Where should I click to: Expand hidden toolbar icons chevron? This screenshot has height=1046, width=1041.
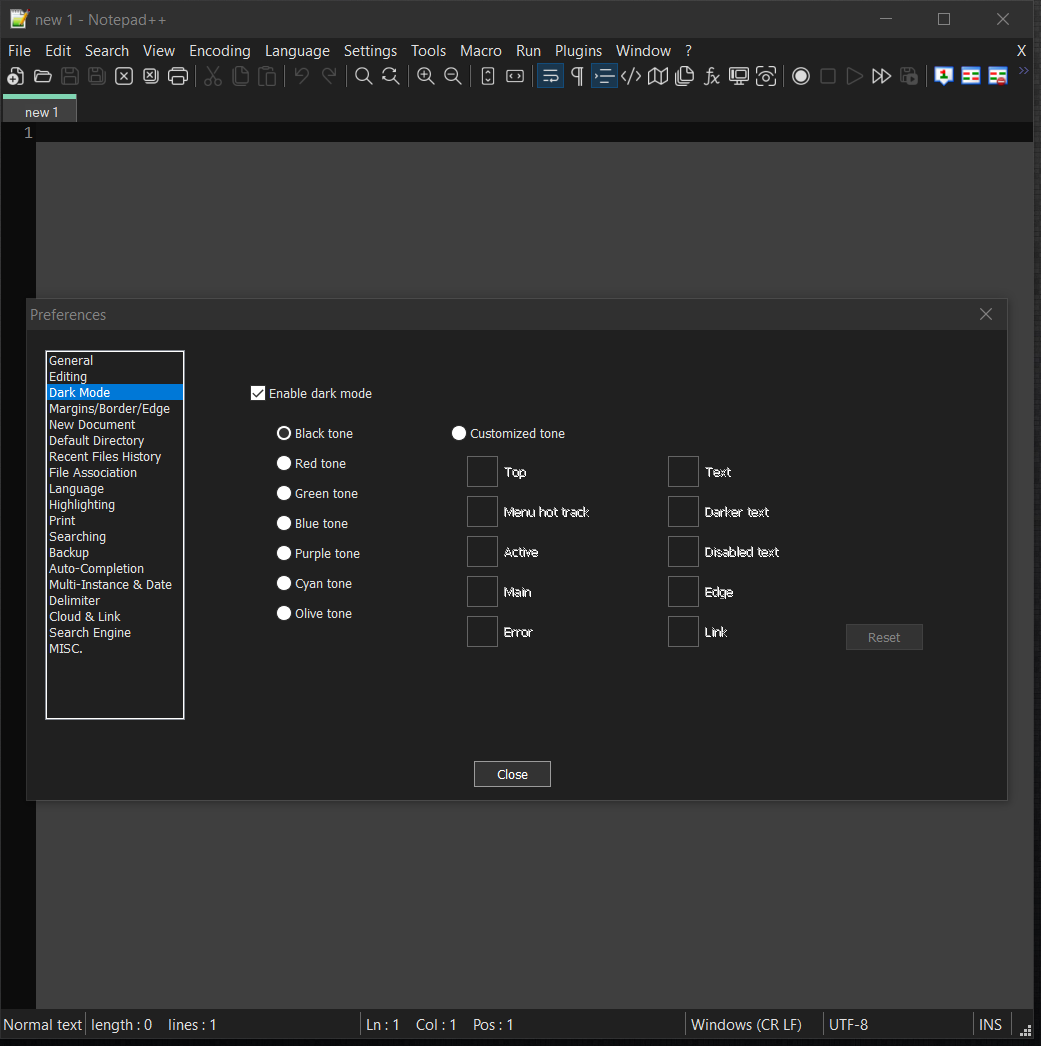(x=1023, y=71)
